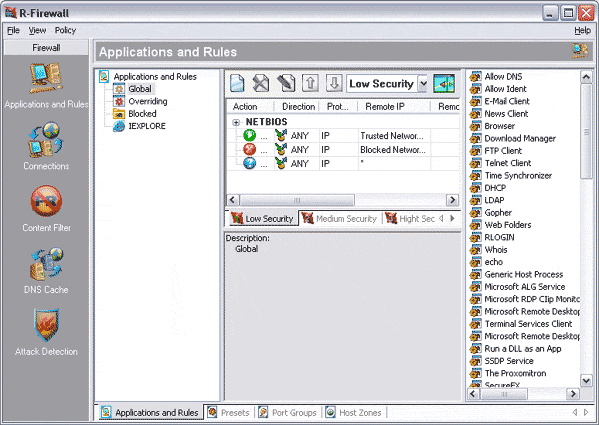Click the red block action icon in rule row

coord(249,149)
